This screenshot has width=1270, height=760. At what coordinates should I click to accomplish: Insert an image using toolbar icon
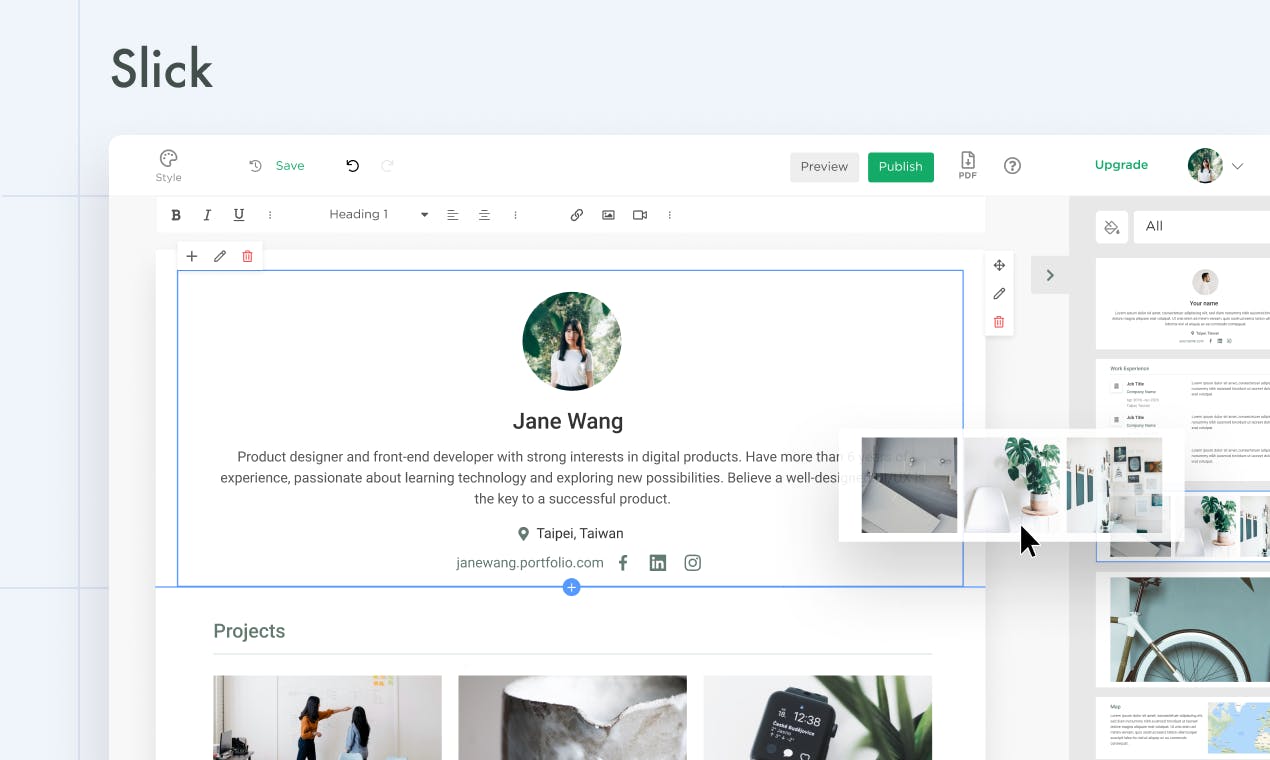coord(608,215)
